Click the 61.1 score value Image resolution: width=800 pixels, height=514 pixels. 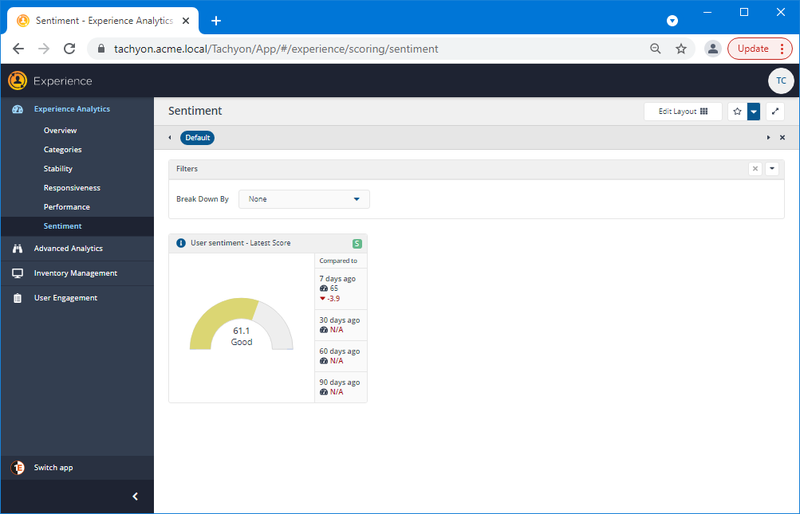click(x=241, y=331)
